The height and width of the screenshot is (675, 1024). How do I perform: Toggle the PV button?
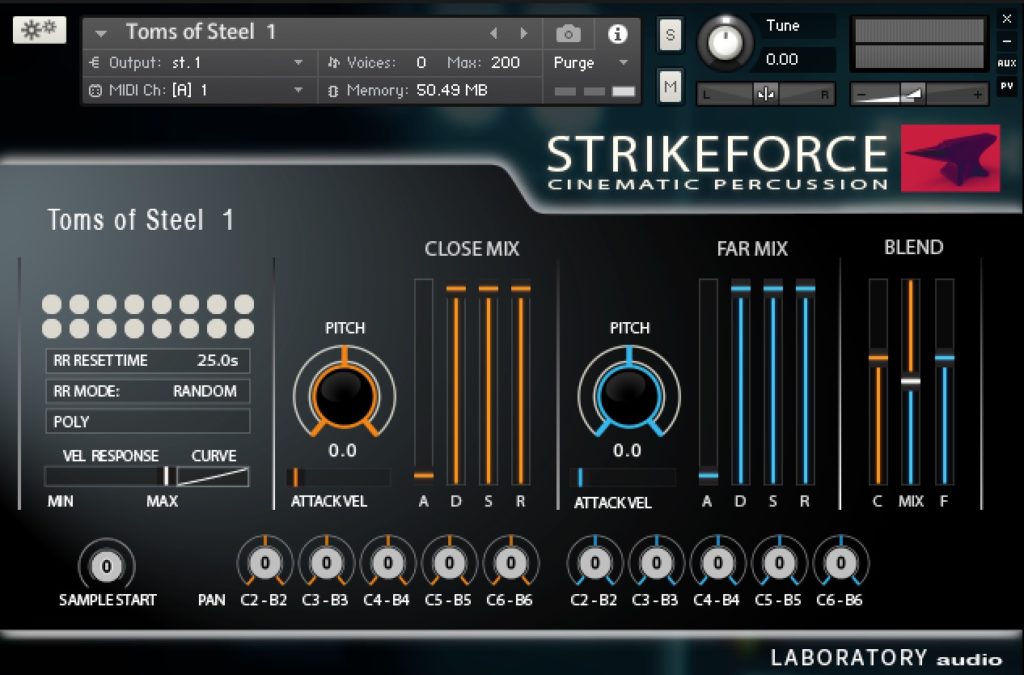coord(1006,86)
